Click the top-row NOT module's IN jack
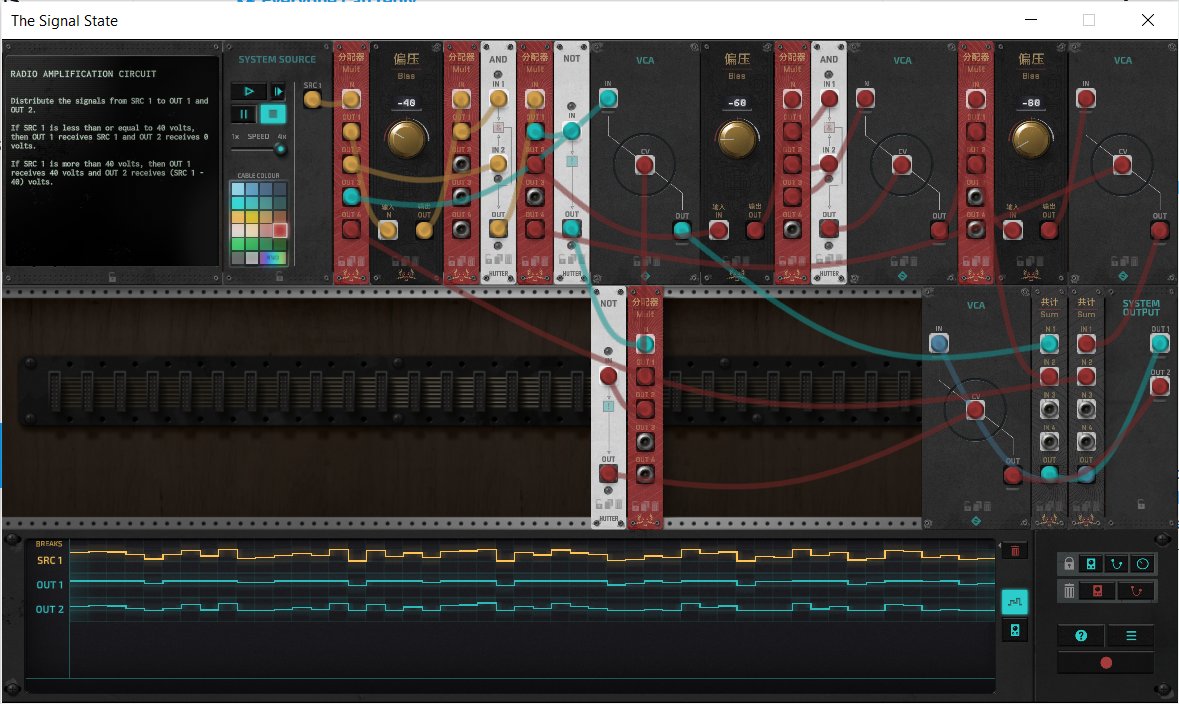The image size is (1179, 704). pos(571,132)
